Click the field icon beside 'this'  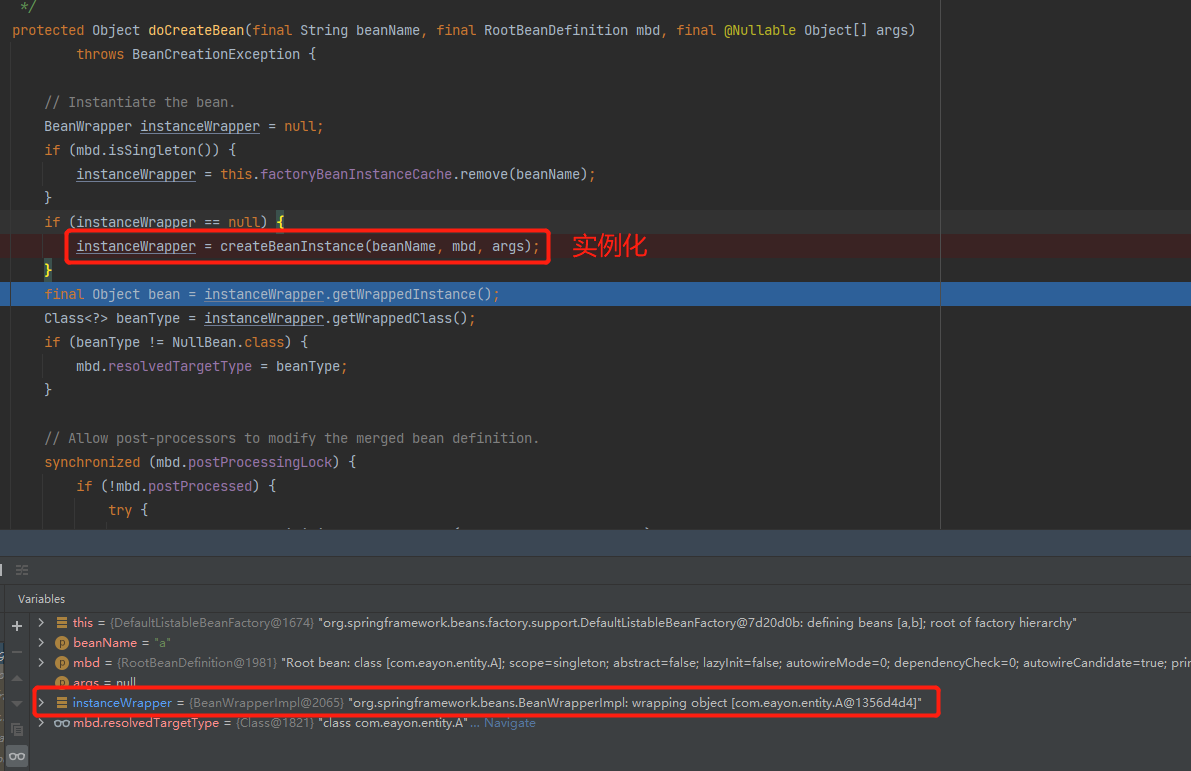tap(62, 623)
